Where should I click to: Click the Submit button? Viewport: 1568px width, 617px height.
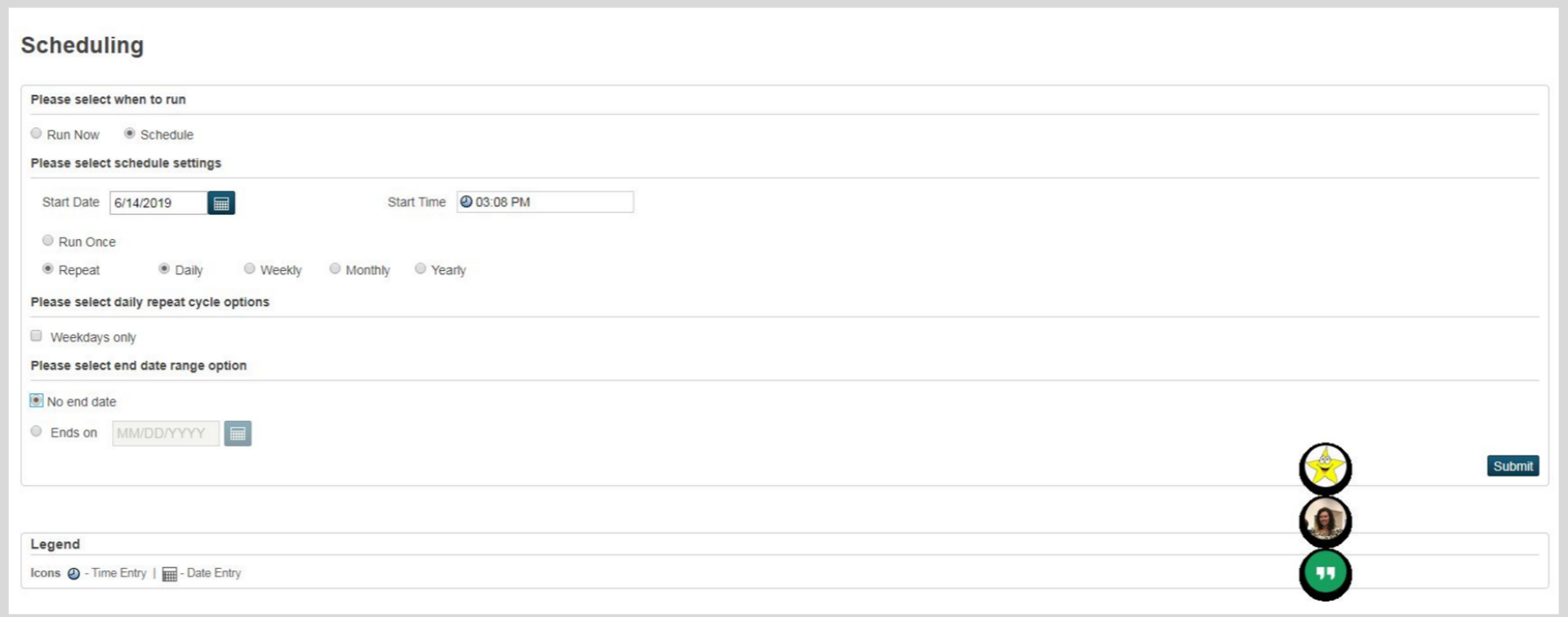1512,466
